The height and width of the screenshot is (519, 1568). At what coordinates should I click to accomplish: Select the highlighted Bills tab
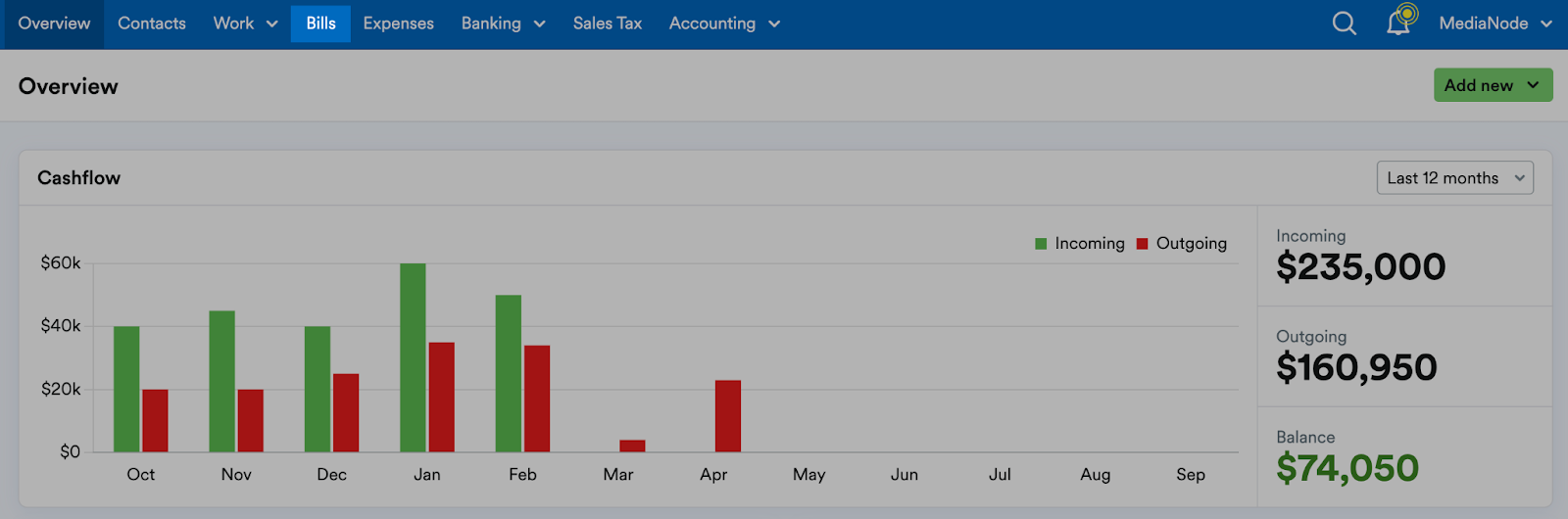[x=320, y=24]
